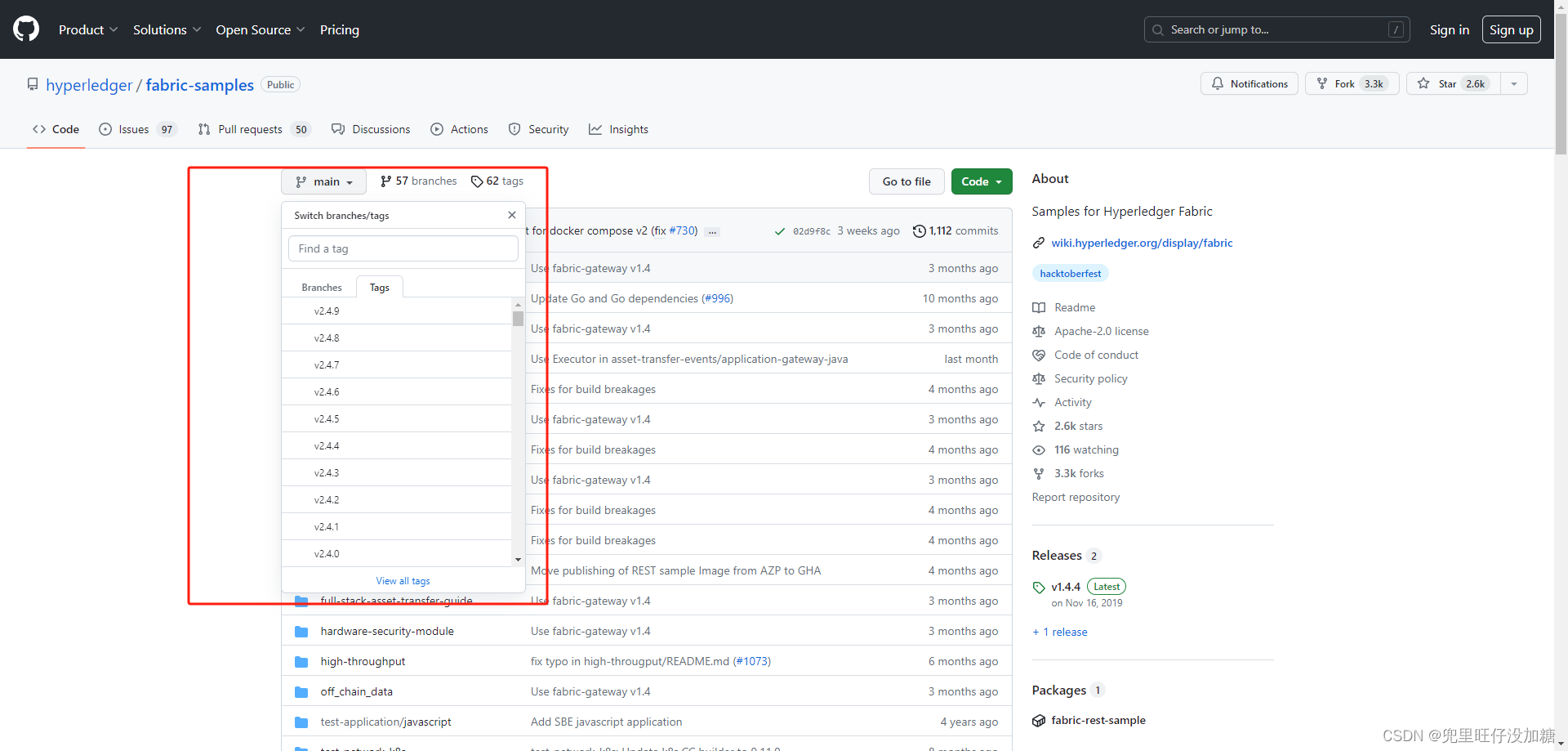Select the Code tab
Viewport: 1568px width, 751px height.
coord(56,129)
